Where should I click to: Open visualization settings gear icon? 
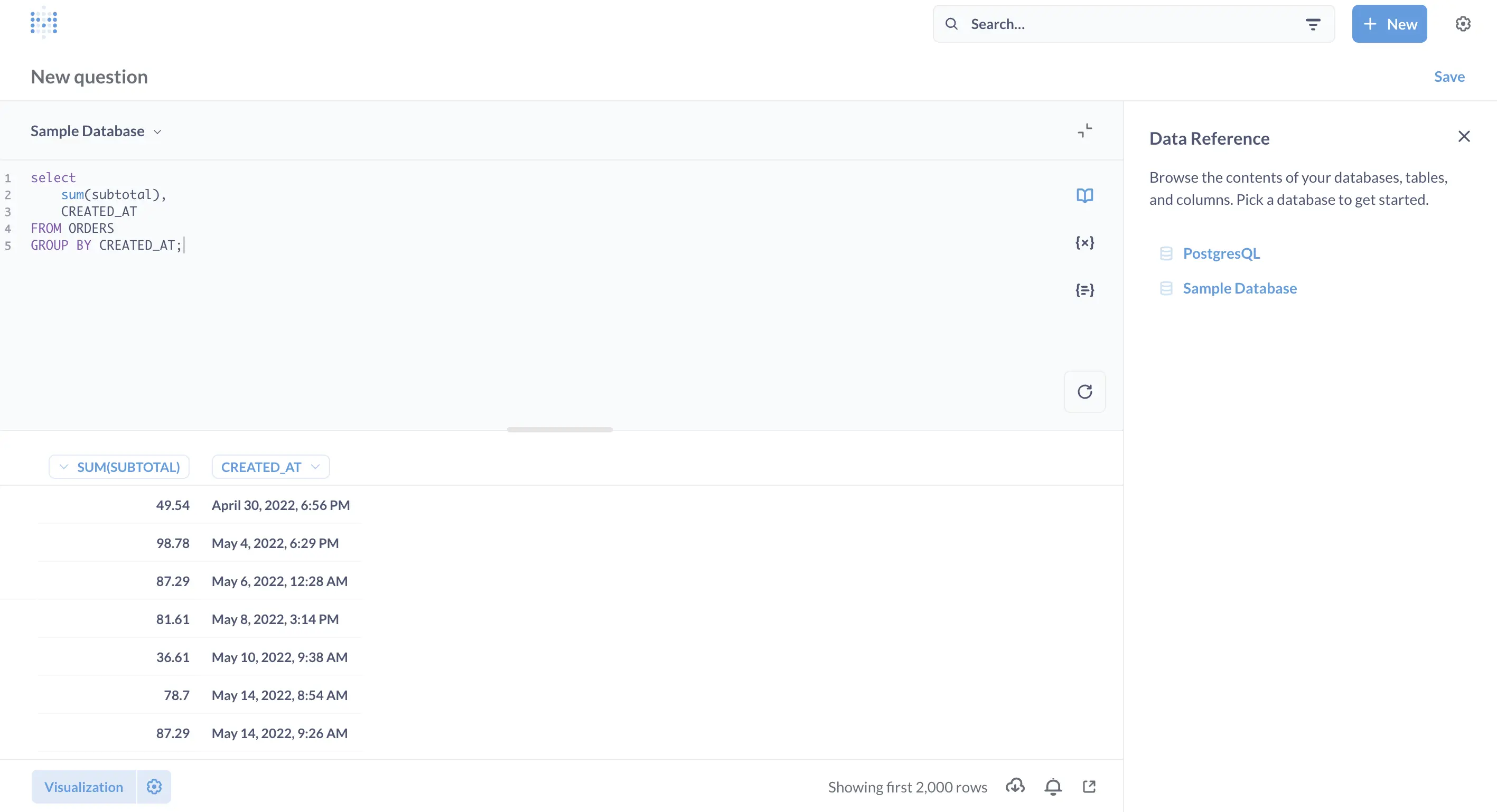[x=154, y=787]
